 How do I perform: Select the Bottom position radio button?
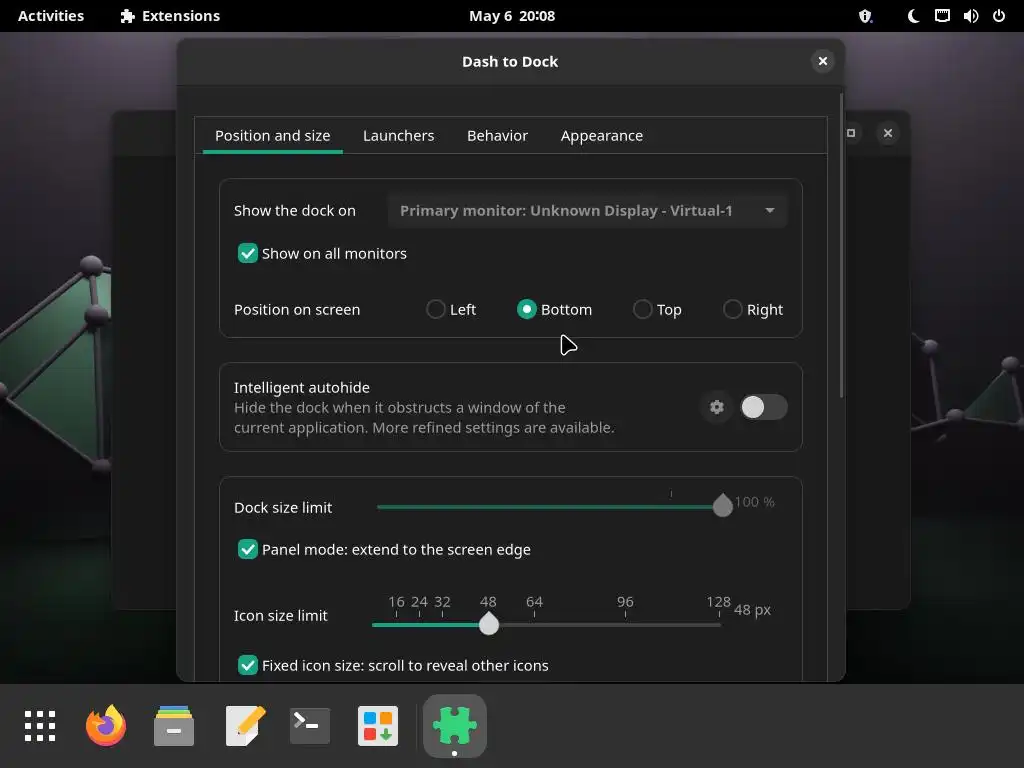point(526,310)
